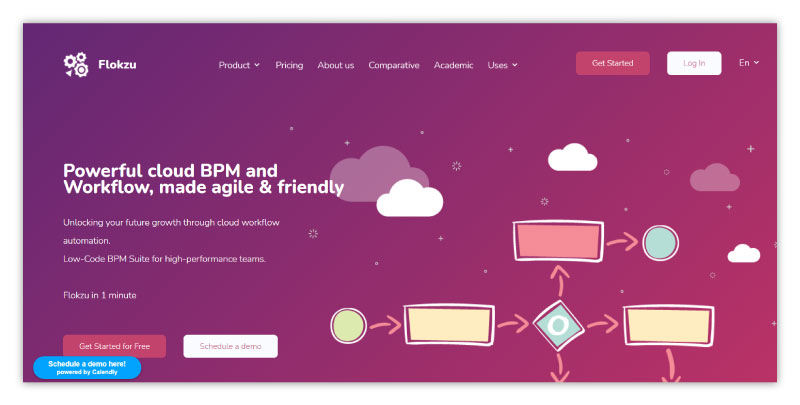Image resolution: width=800 pixels, height=405 pixels.
Task: Open the Calendly Schedule a demo here badge
Action: [87, 368]
